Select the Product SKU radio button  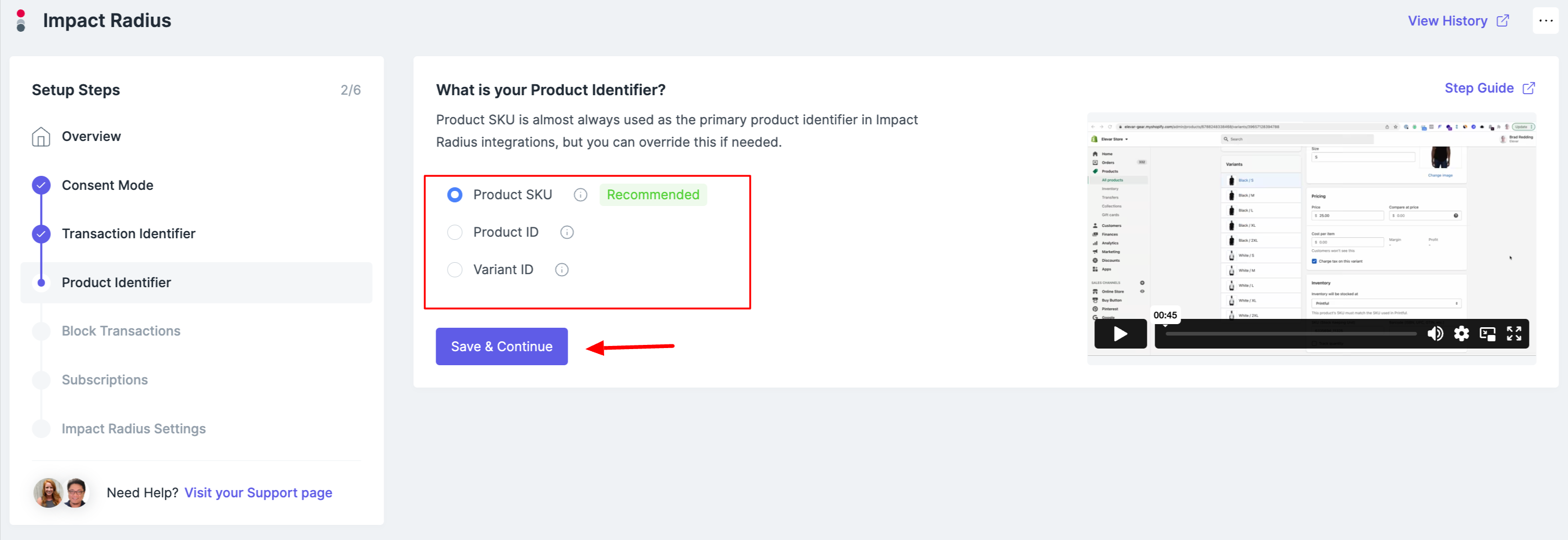[455, 195]
